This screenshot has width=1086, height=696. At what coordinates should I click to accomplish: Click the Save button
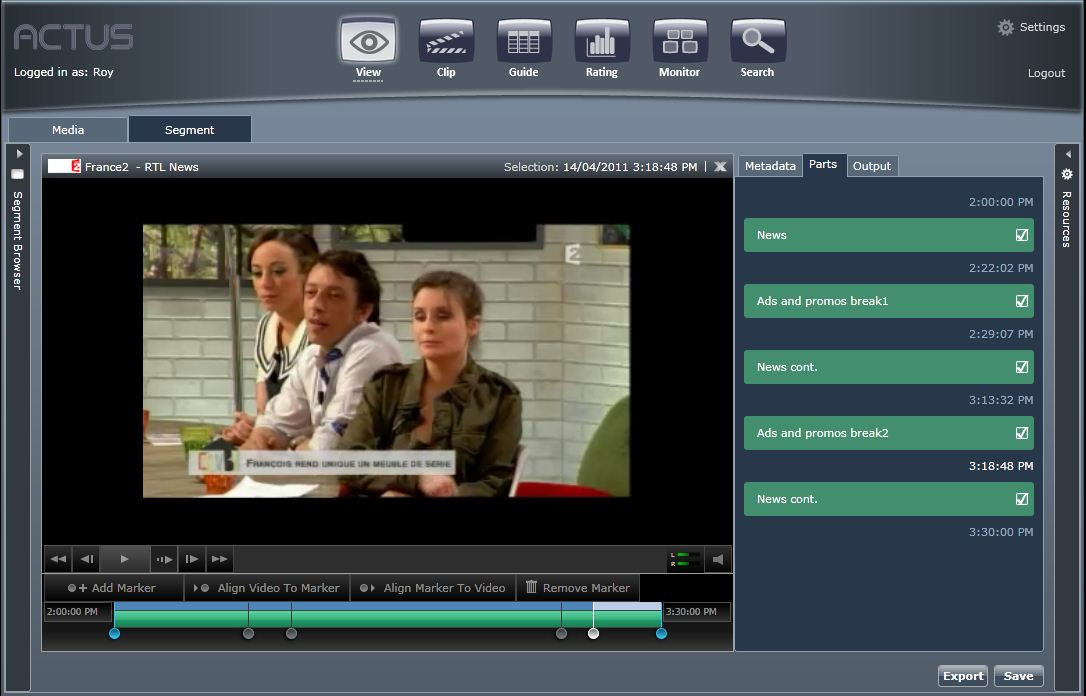[1018, 676]
